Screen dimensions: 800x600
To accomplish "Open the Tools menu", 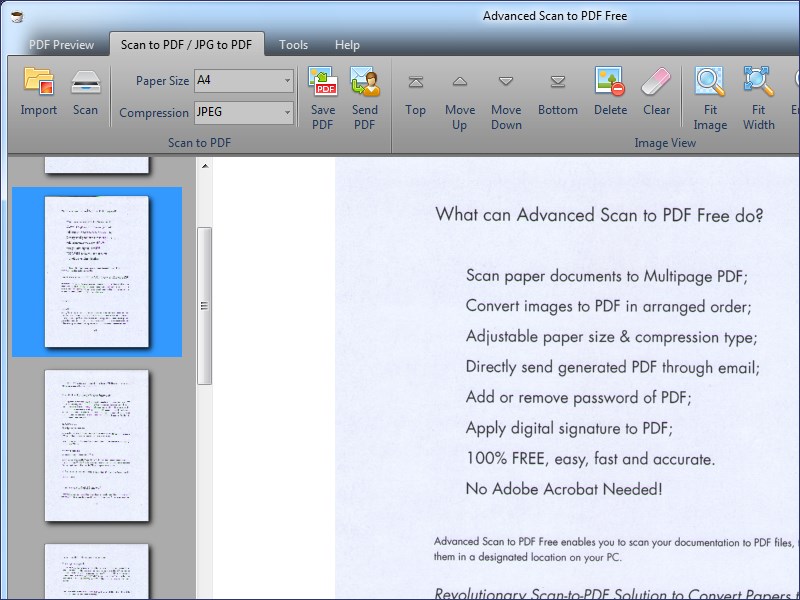I will (293, 45).
